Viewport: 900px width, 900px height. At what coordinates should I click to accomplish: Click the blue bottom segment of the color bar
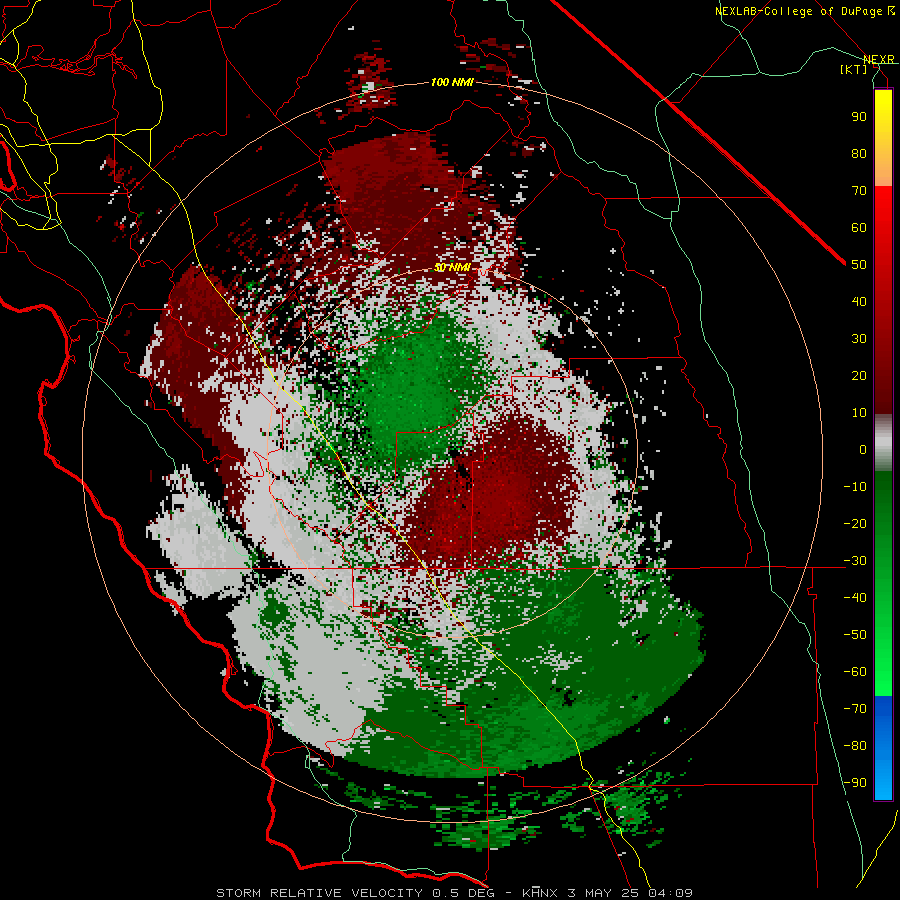point(883,748)
